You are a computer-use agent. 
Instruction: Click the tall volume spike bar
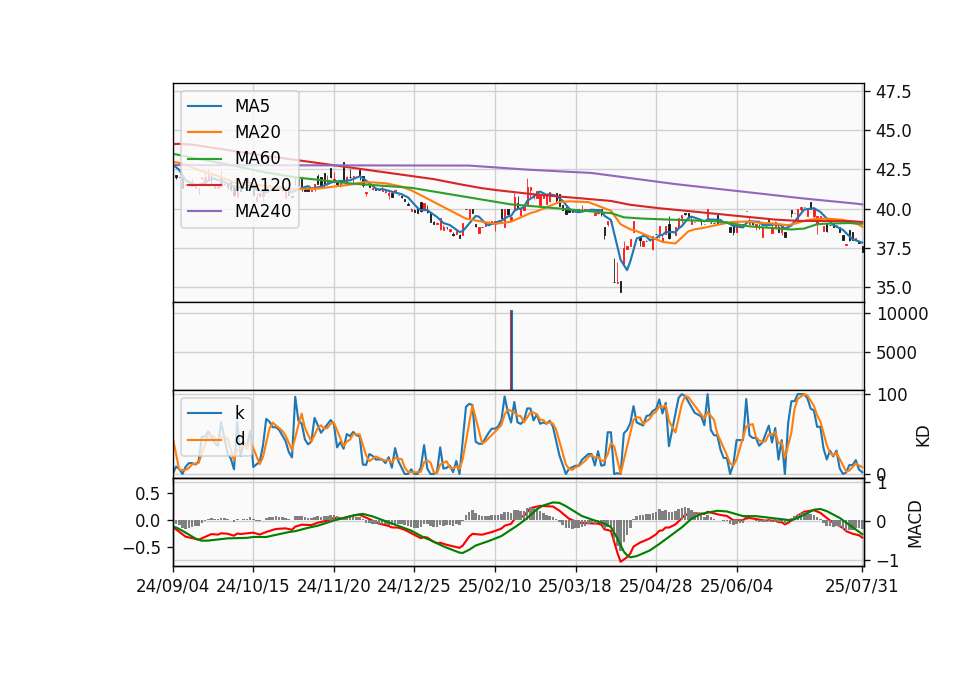(511, 350)
